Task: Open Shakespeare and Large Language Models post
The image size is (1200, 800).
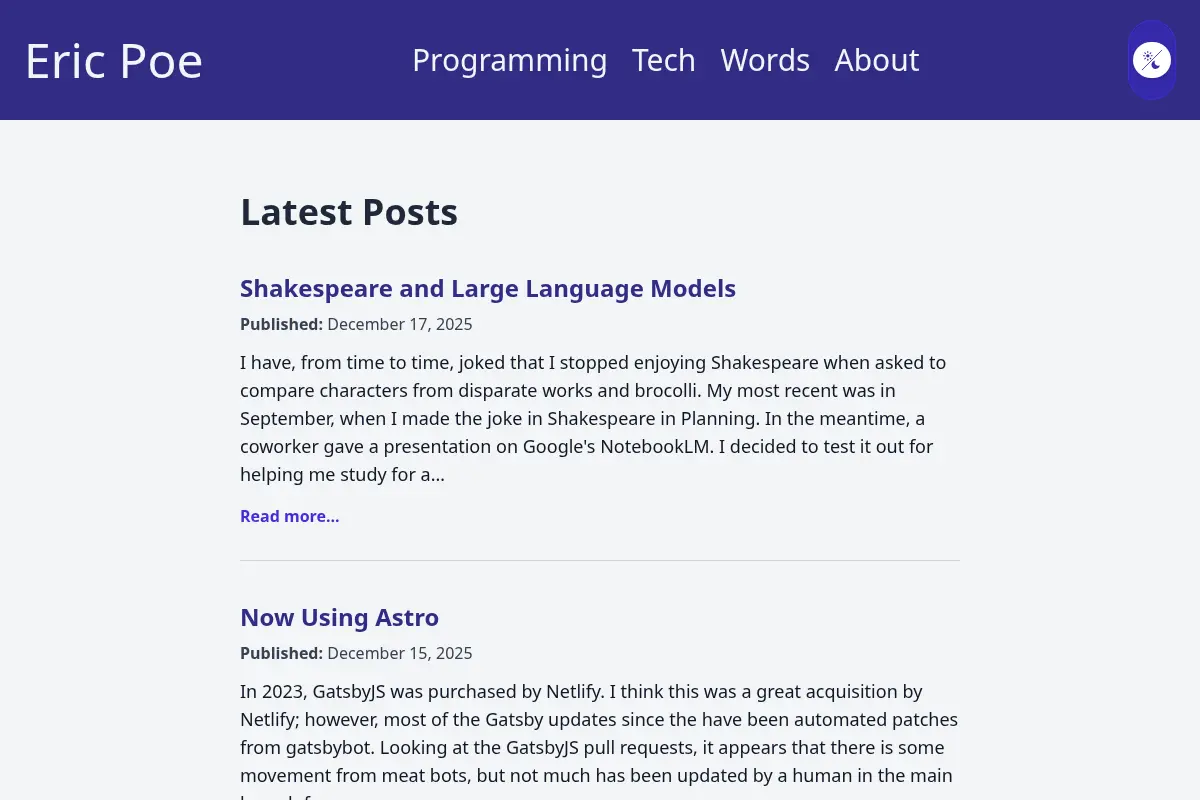Action: click(x=488, y=289)
